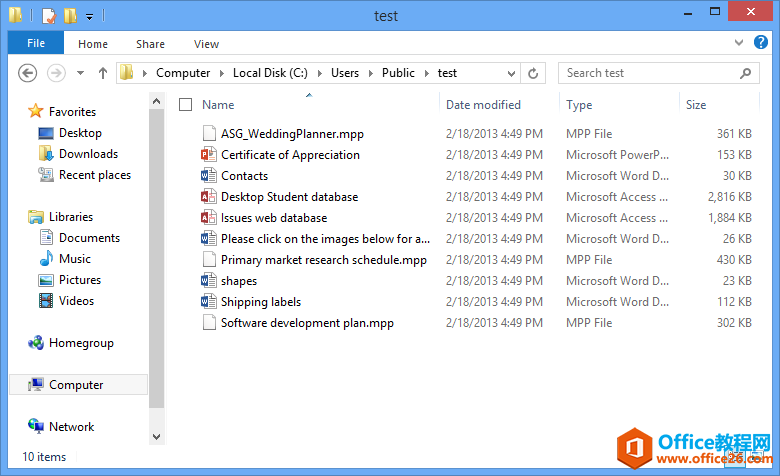Open the File menu
The width and height of the screenshot is (780, 476).
(36, 43)
